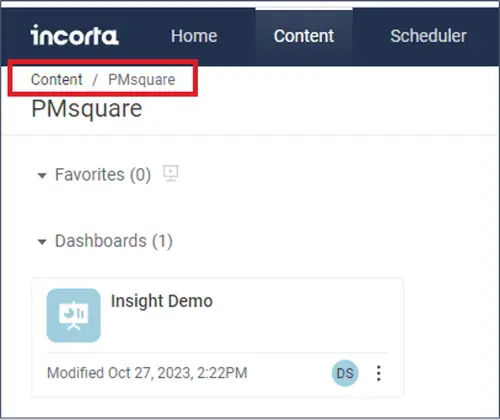Click the incorta logo
This screenshot has height=420, width=500.
74,35
